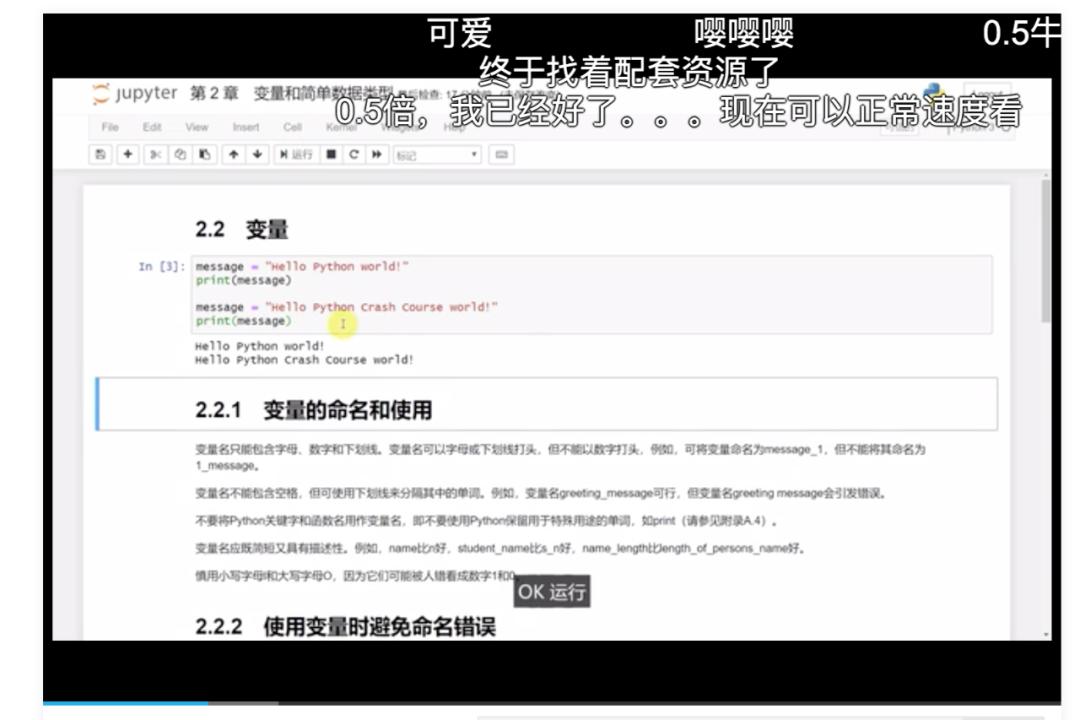The height and width of the screenshot is (720, 1080).
Task: Add a new cell with the plus icon
Action: coord(127,152)
